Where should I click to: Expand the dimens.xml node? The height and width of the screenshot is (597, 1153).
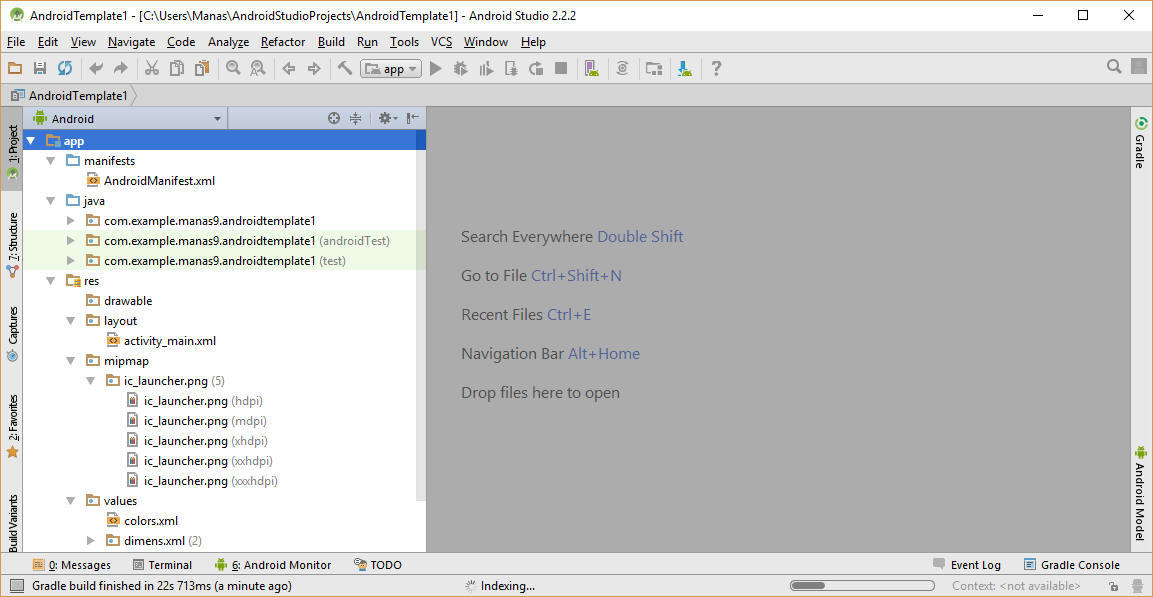(x=91, y=540)
